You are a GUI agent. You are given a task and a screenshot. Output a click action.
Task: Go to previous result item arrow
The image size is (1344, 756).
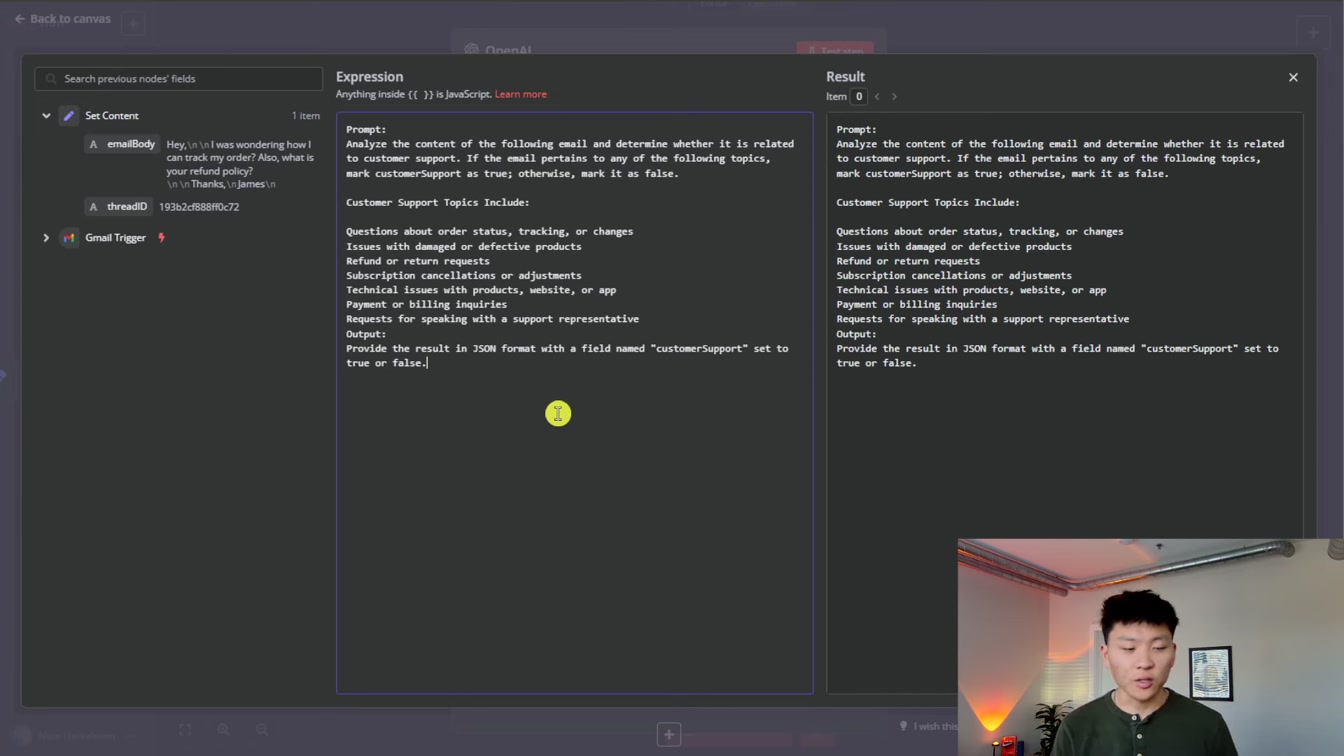[x=877, y=97]
